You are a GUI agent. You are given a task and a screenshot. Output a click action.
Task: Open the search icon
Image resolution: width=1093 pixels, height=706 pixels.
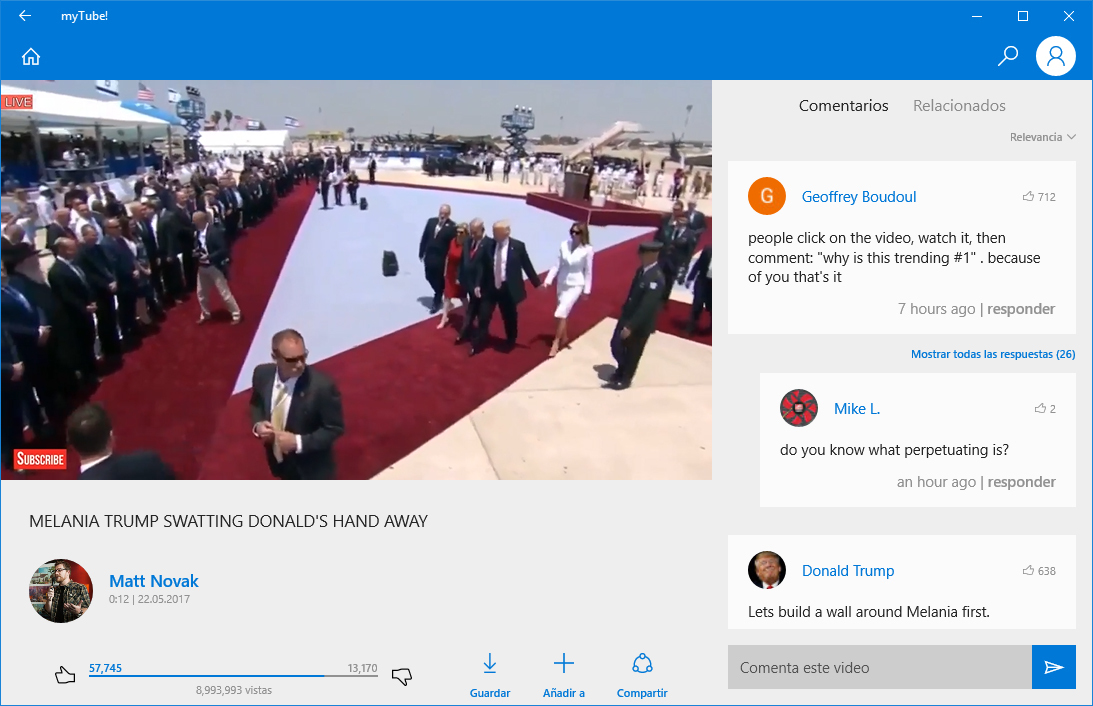(1007, 56)
